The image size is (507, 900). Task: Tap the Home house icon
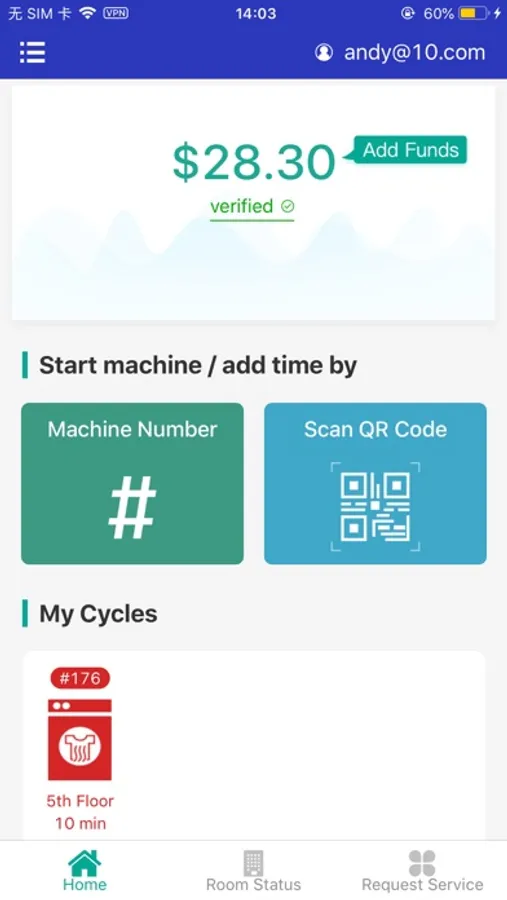(84, 863)
